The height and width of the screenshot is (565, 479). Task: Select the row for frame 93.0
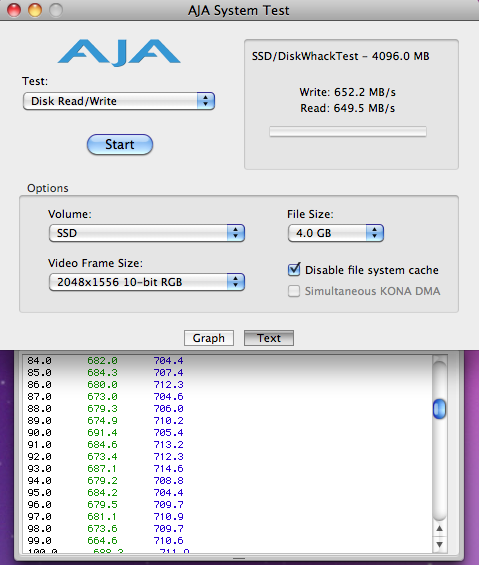tap(227, 469)
